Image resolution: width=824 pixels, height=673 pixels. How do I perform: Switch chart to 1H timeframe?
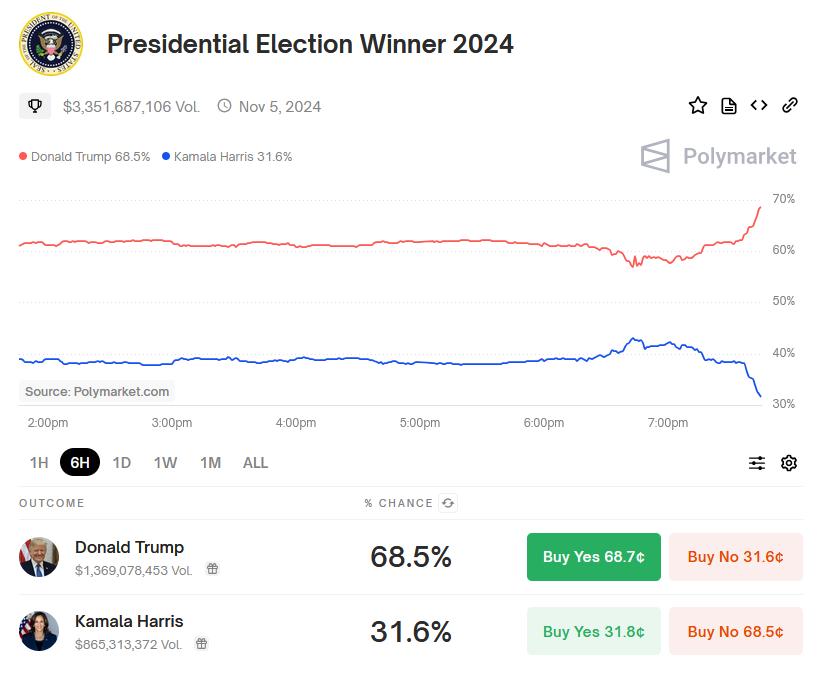[39, 463]
